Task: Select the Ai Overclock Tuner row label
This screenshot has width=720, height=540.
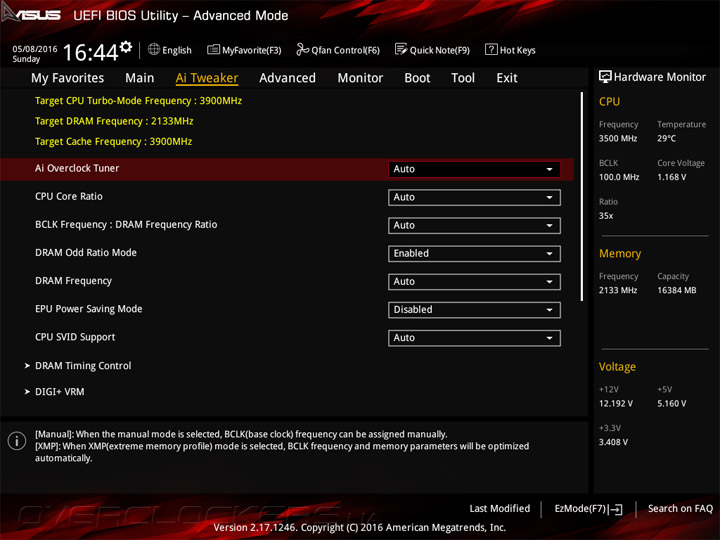Action: point(77,168)
